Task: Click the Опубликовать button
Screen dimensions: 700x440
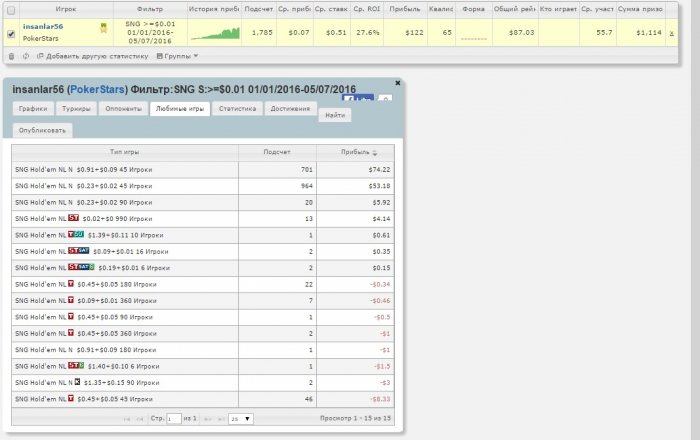Action: 42,130
